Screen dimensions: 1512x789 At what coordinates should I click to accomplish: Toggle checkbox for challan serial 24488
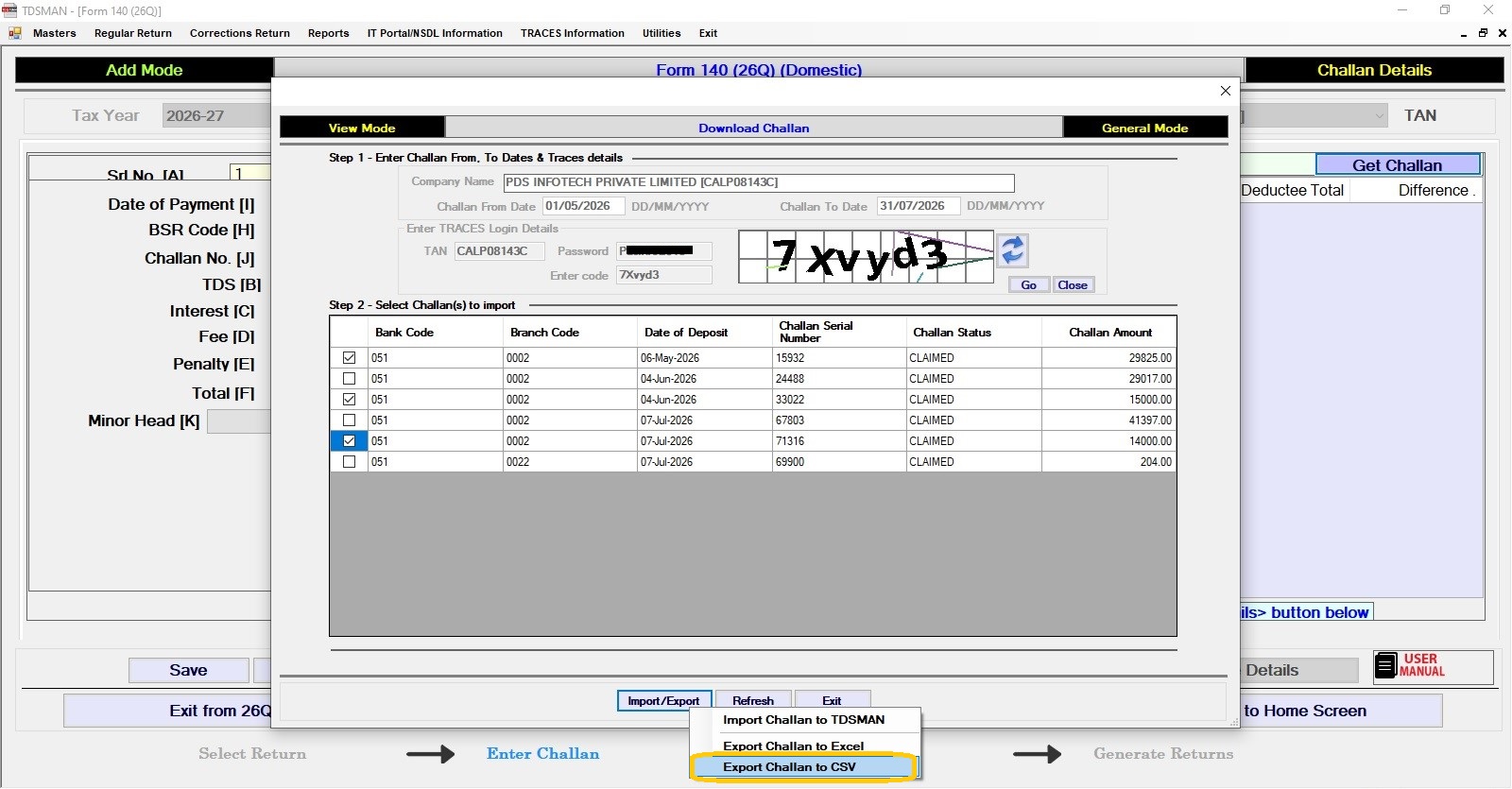[350, 379]
